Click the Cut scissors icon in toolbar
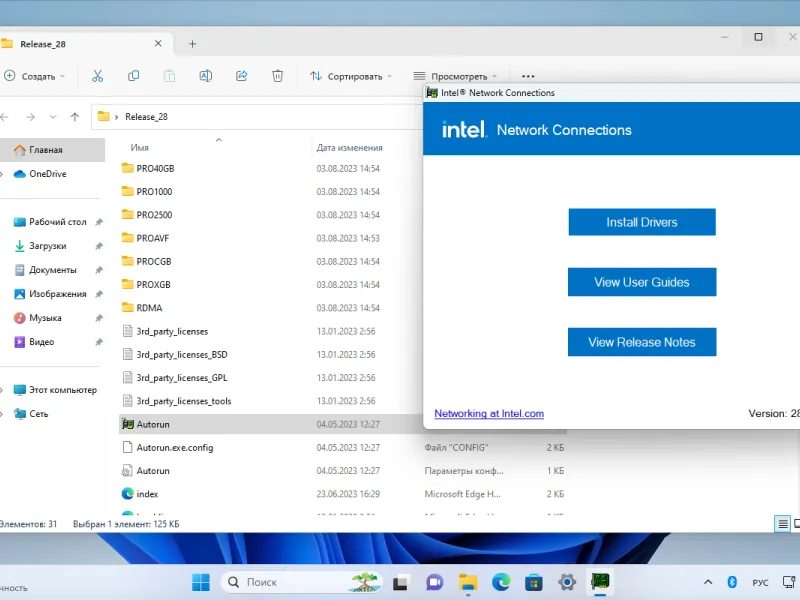800x600 pixels. [97, 76]
